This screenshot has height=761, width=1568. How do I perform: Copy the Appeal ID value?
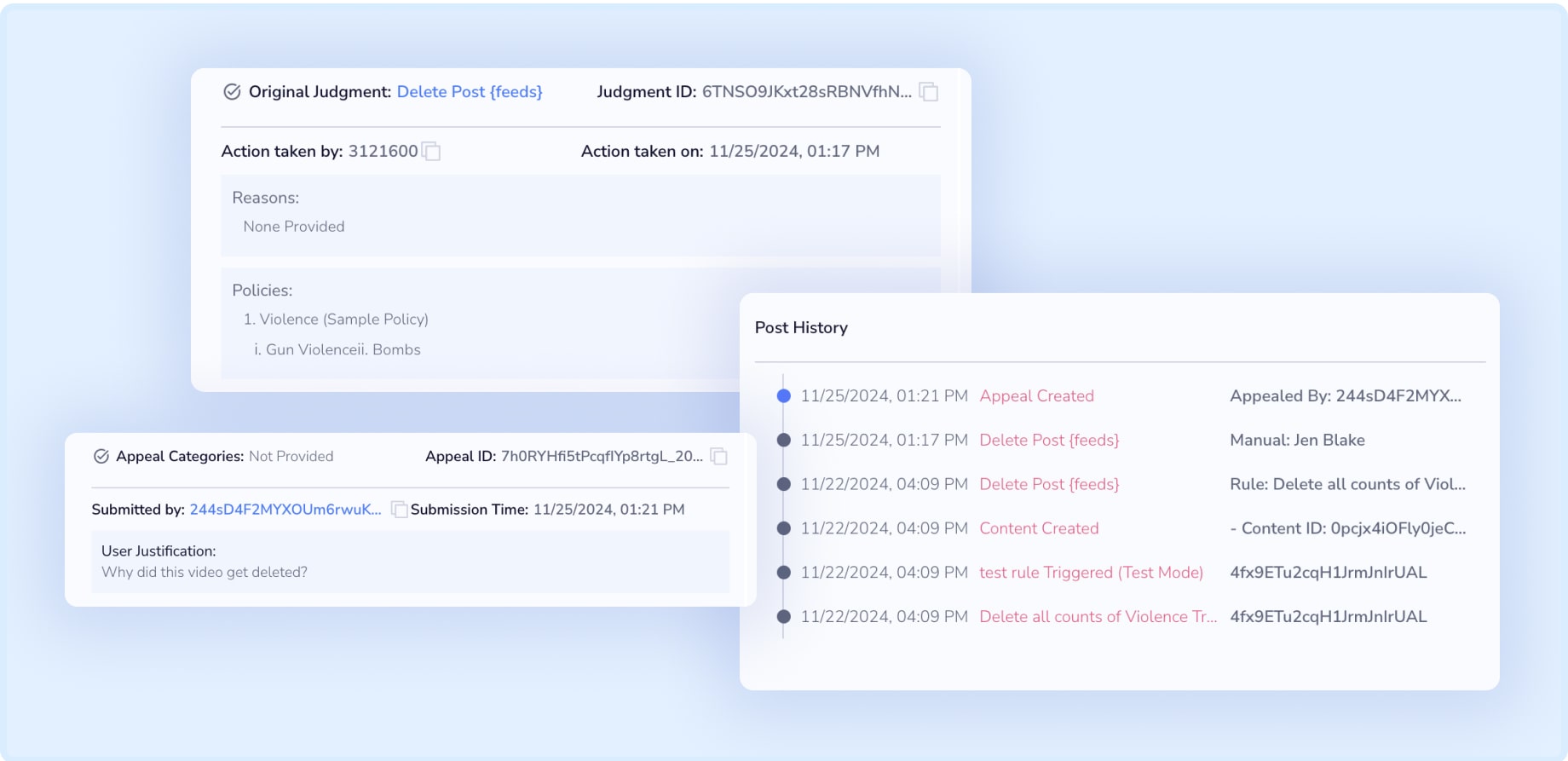(x=719, y=457)
